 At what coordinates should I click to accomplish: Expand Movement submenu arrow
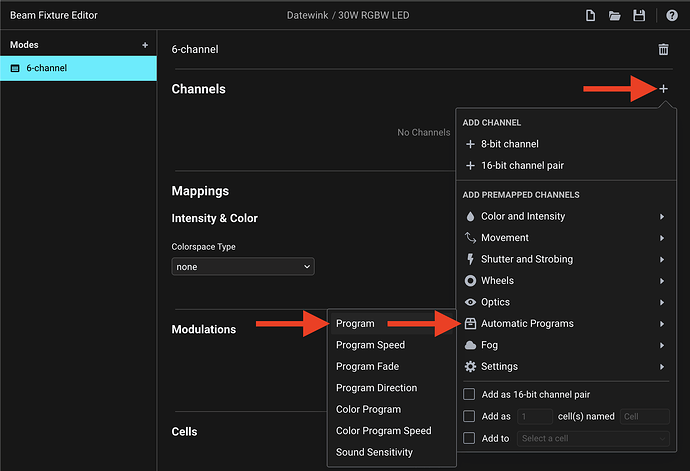pyautogui.click(x=662, y=238)
